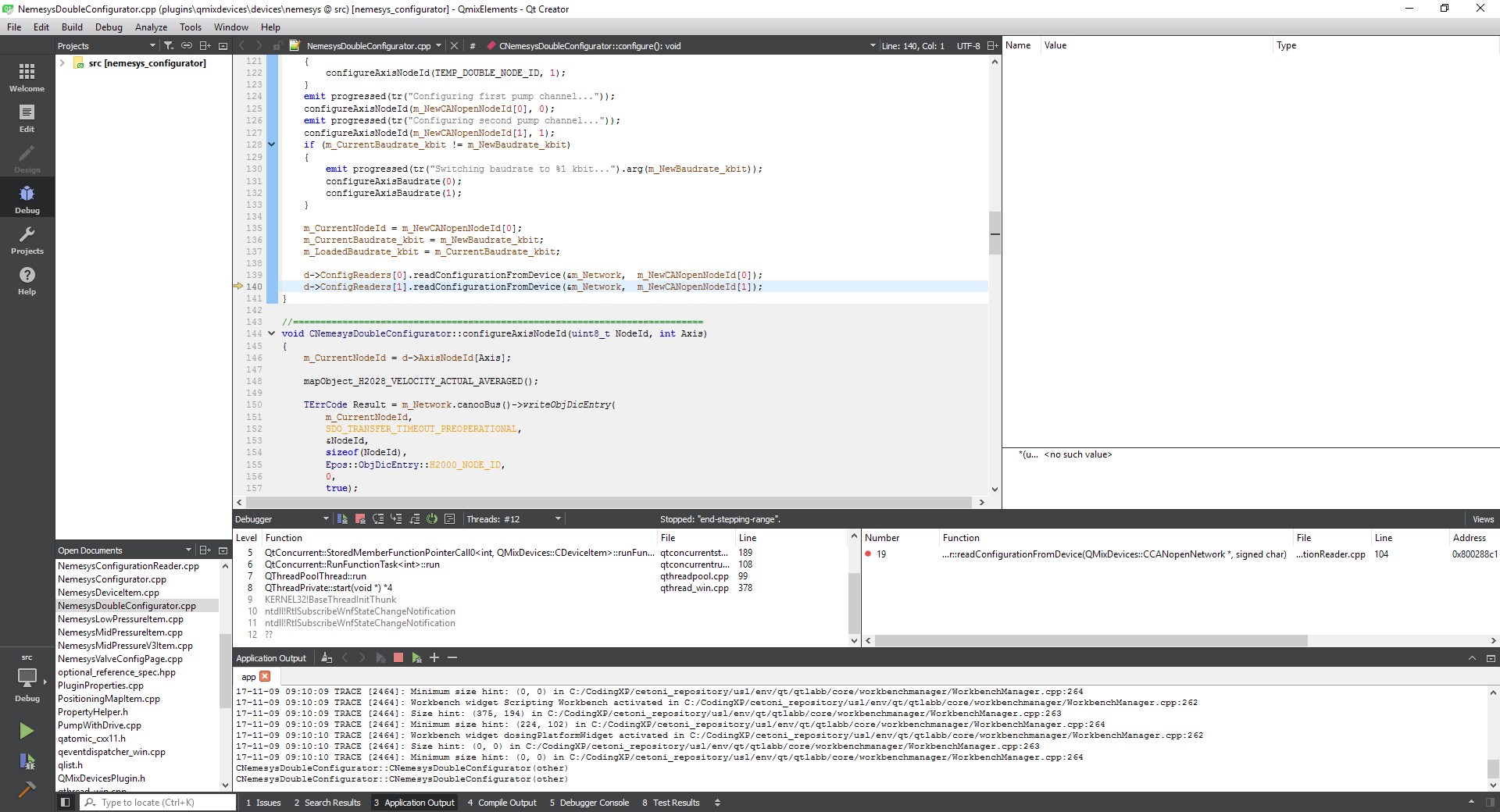Image resolution: width=1500 pixels, height=812 pixels.
Task: Click Continue debugging icon in Debugger toolbar
Action: (x=342, y=519)
